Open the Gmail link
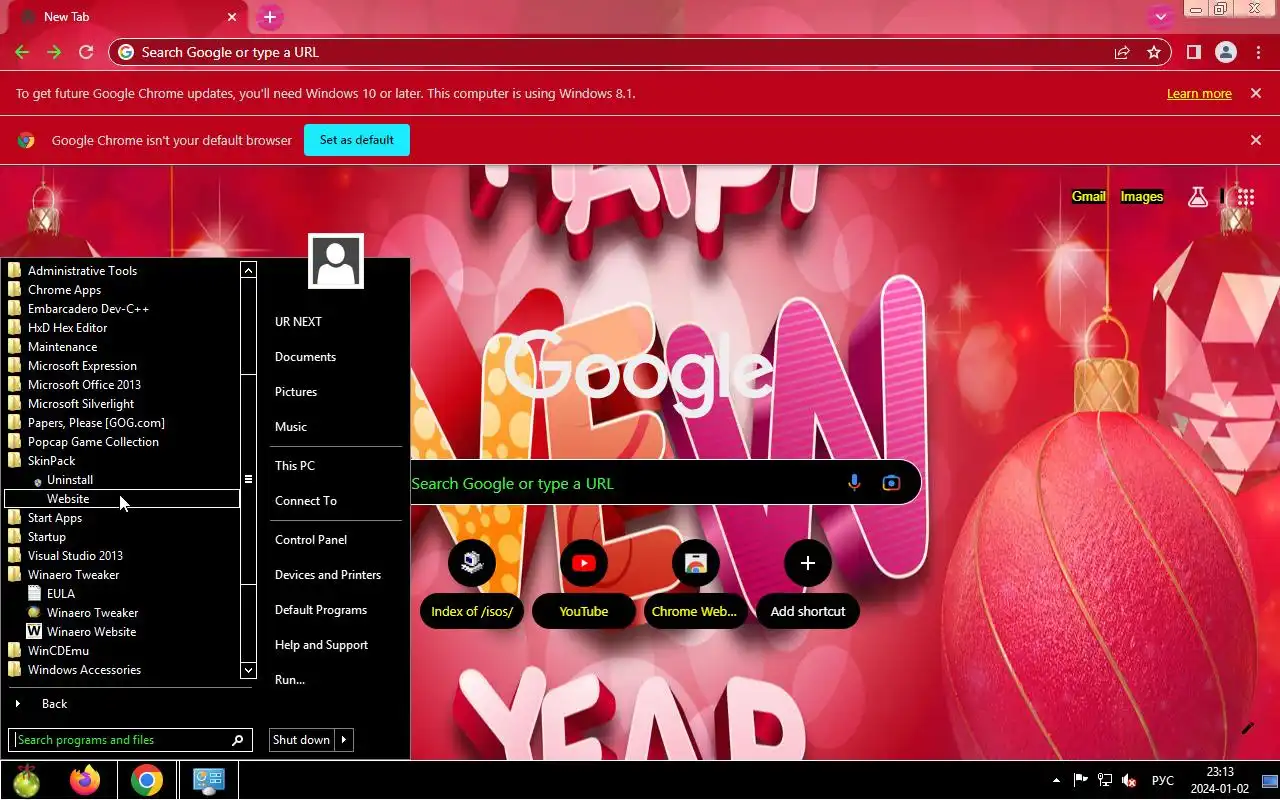1280x800 pixels. coord(1088,197)
